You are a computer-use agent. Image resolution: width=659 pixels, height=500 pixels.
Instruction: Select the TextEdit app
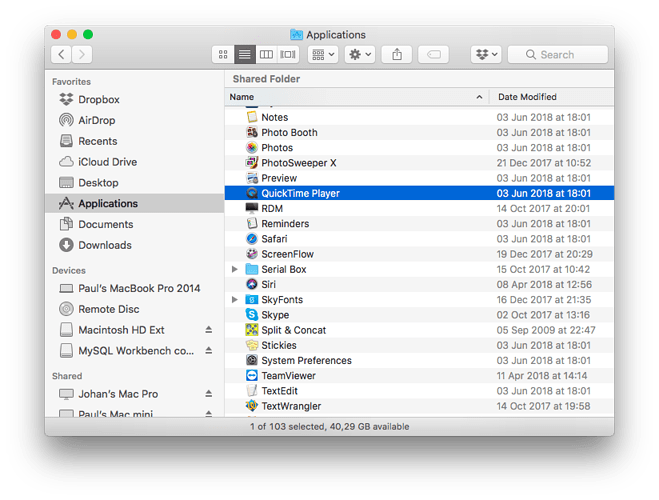pyautogui.click(x=419, y=391)
